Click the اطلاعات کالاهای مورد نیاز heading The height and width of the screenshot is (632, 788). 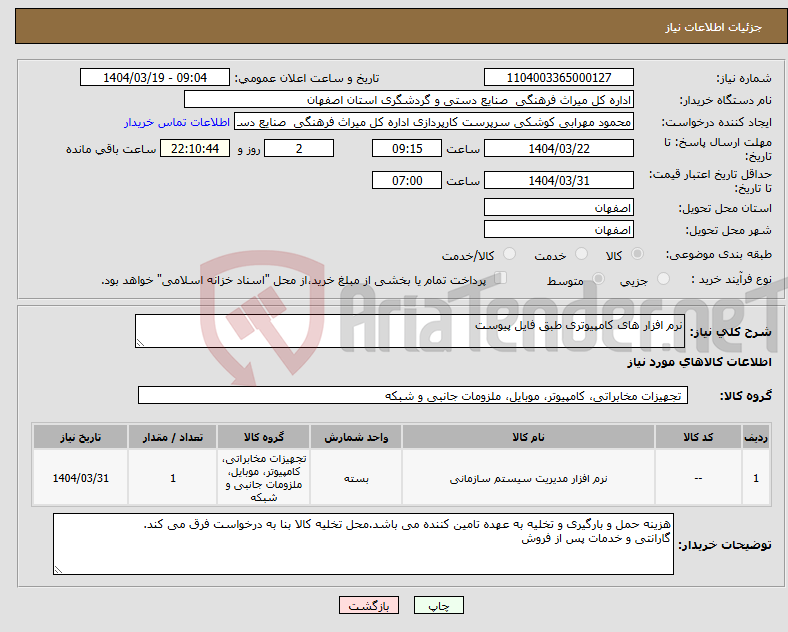tap(699, 362)
